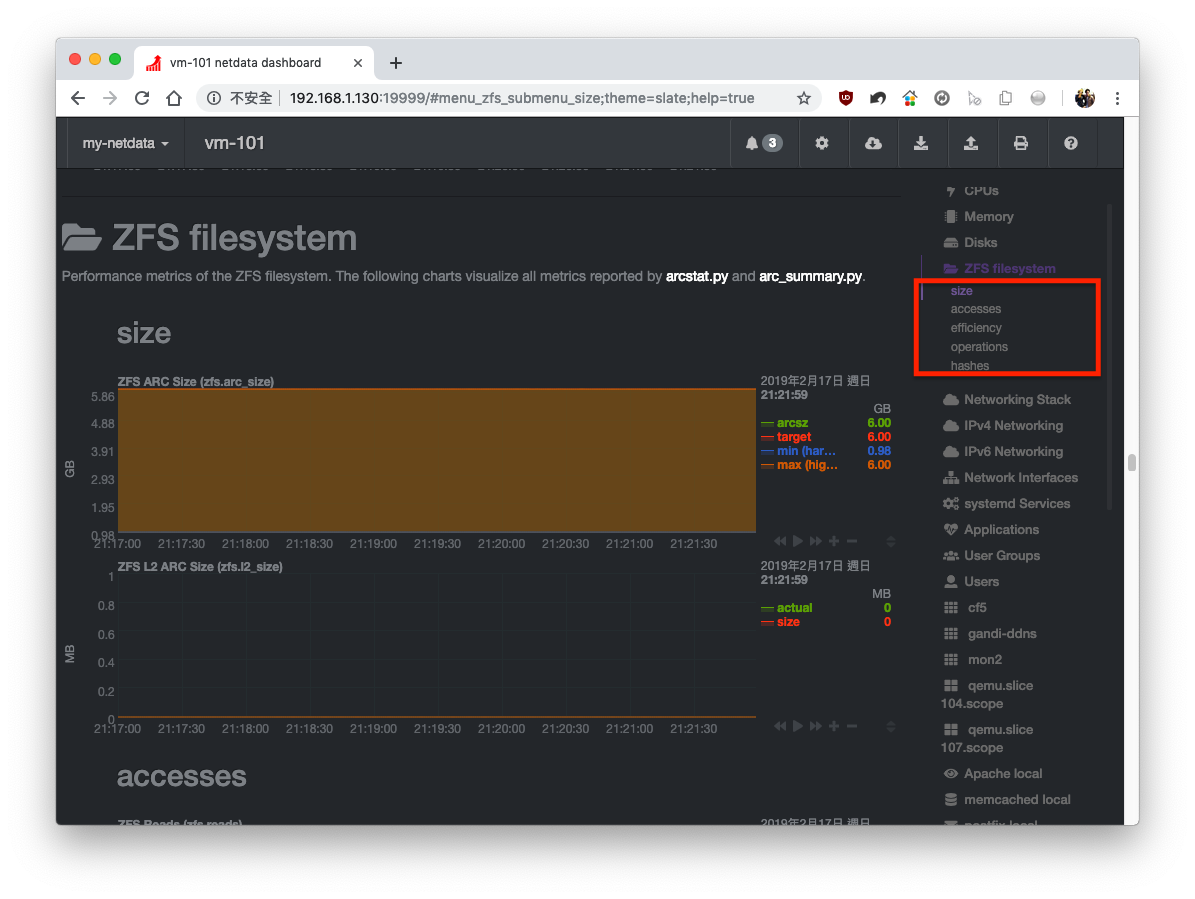
Task: Navigate forward in browser
Action: [110, 98]
